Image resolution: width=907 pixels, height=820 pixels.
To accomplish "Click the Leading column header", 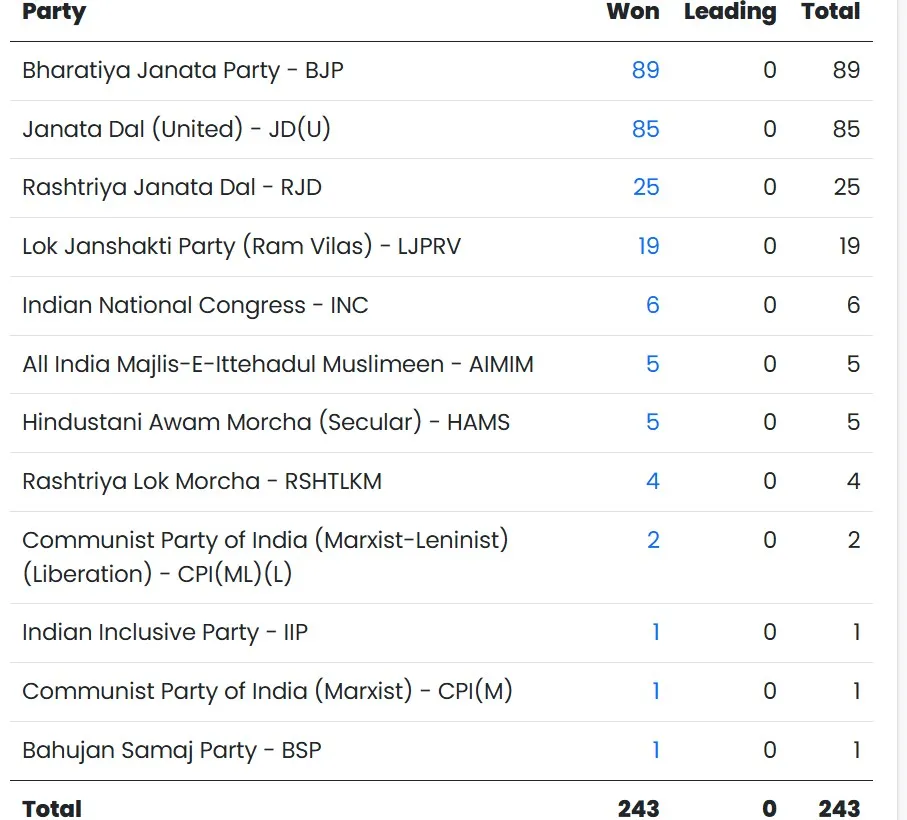I will point(729,12).
